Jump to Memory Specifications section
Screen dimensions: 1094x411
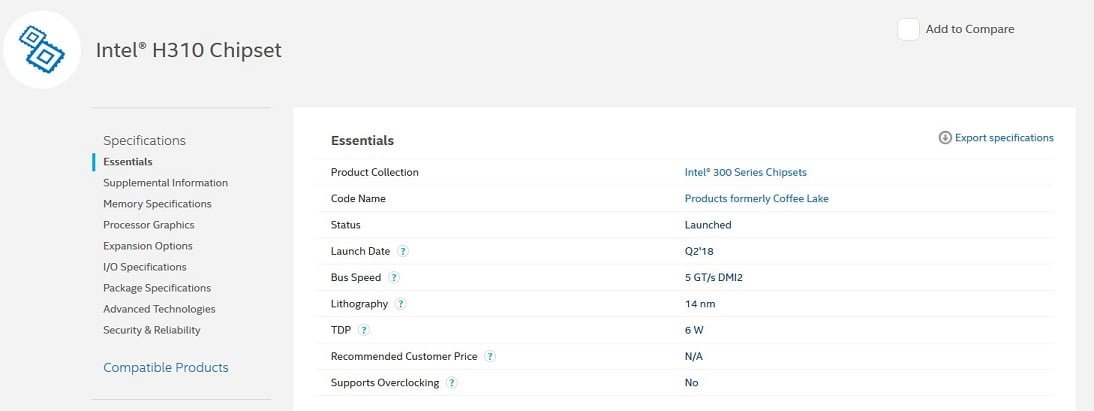point(157,204)
